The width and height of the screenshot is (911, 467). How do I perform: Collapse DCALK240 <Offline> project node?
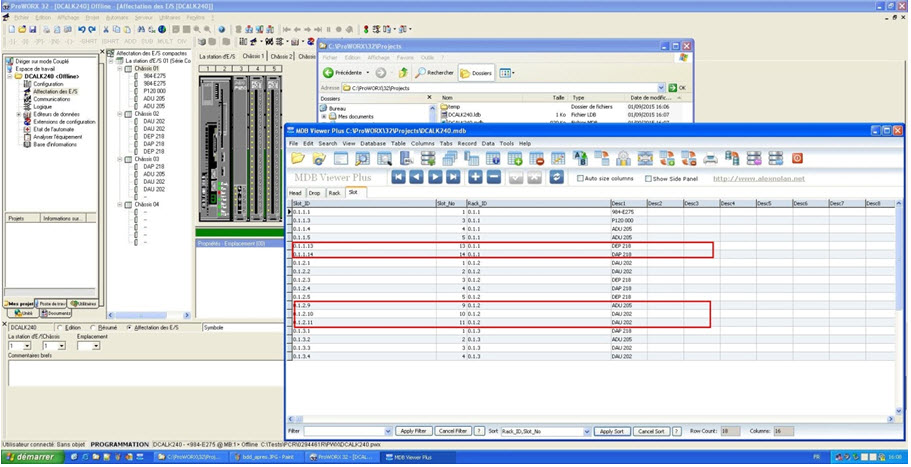tap(10, 77)
